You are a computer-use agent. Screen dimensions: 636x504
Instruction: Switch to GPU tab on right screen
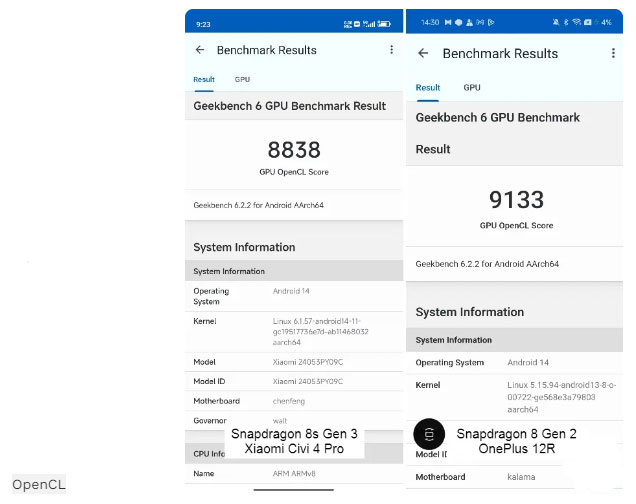(472, 88)
